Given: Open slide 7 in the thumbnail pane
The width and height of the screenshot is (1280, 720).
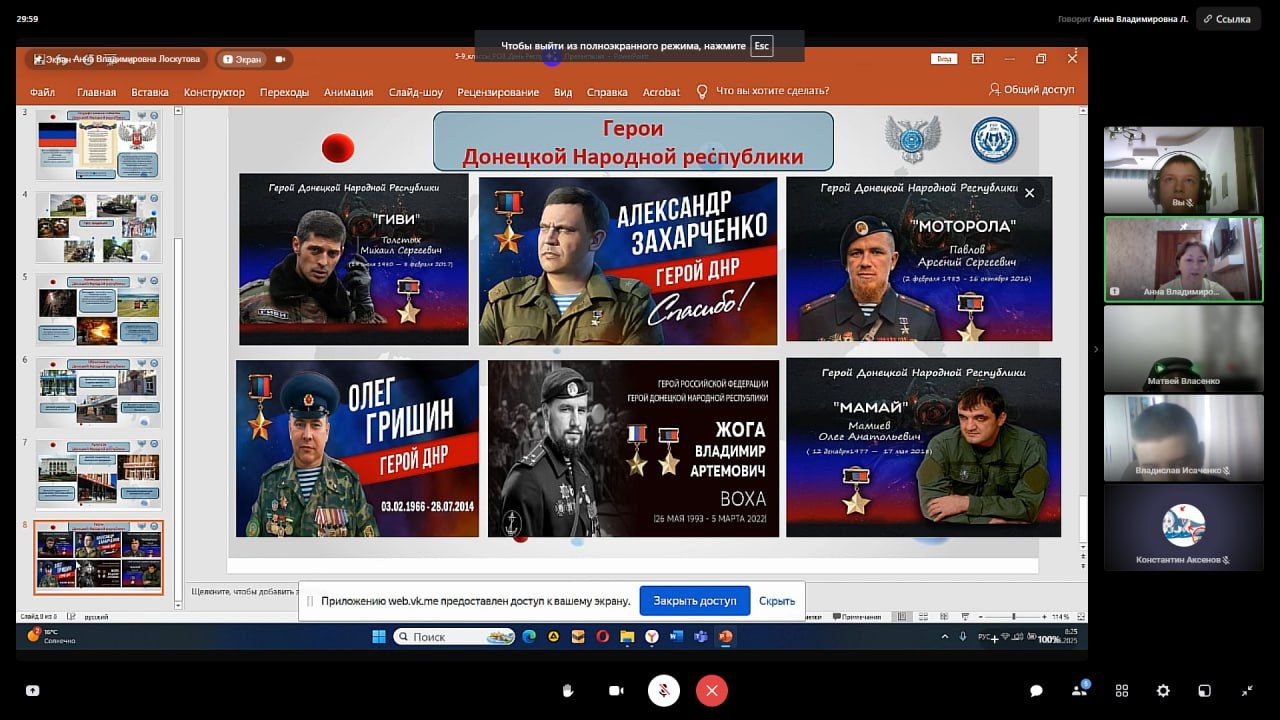Looking at the screenshot, I should (x=99, y=475).
